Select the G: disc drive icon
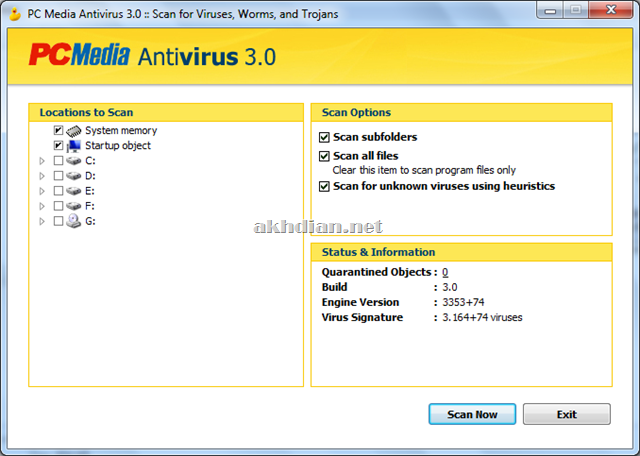This screenshot has width=640, height=456. [x=74, y=221]
